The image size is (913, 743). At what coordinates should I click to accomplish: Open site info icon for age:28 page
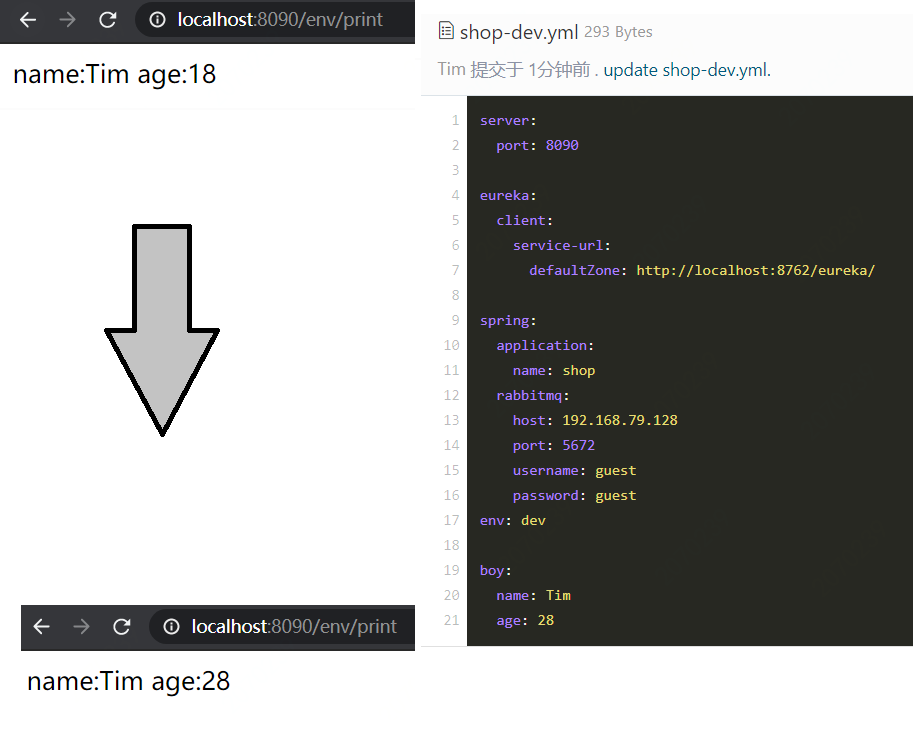171,627
